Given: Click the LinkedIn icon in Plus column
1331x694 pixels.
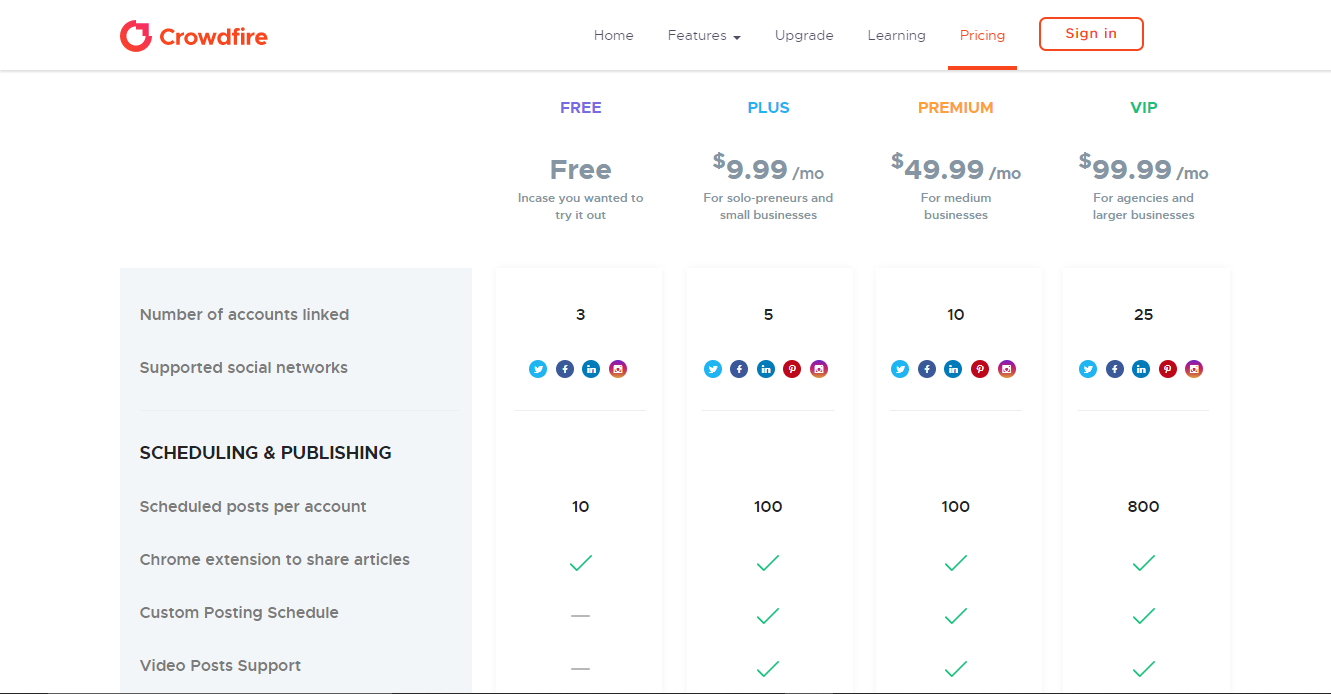Looking at the screenshot, I should [x=766, y=369].
